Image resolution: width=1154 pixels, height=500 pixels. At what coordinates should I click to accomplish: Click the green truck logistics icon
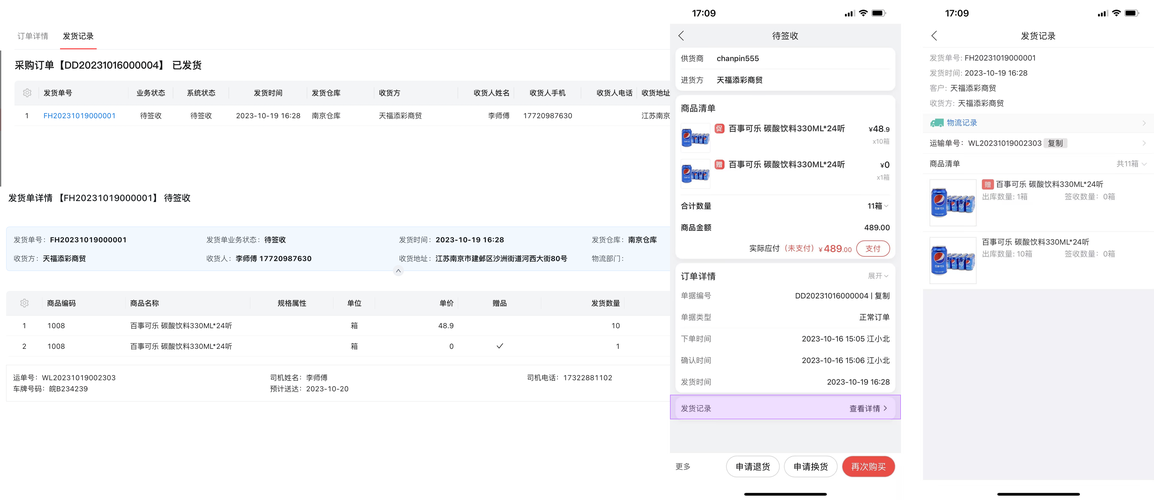(x=936, y=123)
